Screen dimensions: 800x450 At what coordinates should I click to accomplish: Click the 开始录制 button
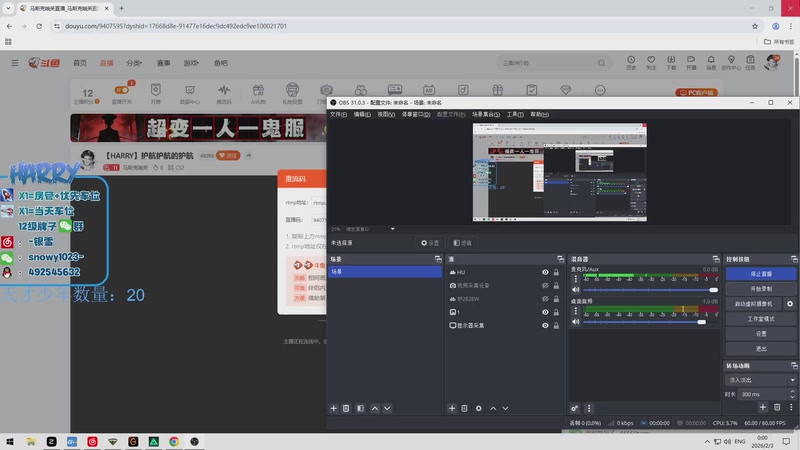pyautogui.click(x=761, y=289)
